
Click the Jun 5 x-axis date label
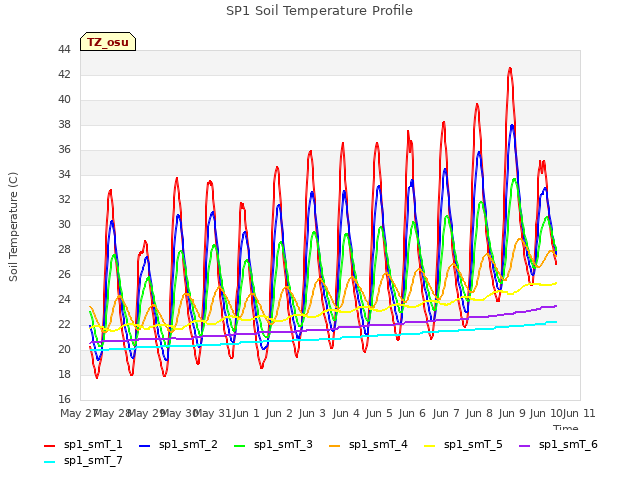[x=380, y=413]
